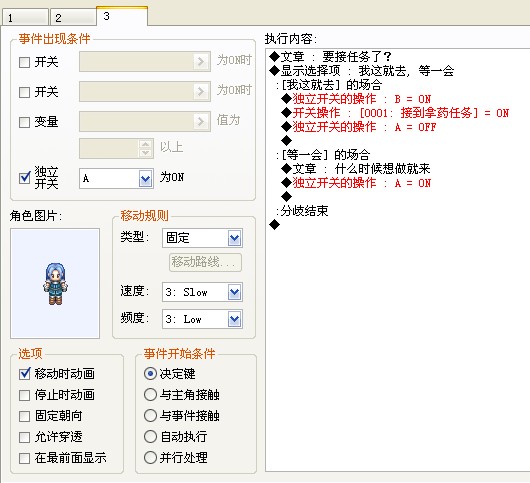
Task: Click the first switch name field
Action: [x=137, y=62]
